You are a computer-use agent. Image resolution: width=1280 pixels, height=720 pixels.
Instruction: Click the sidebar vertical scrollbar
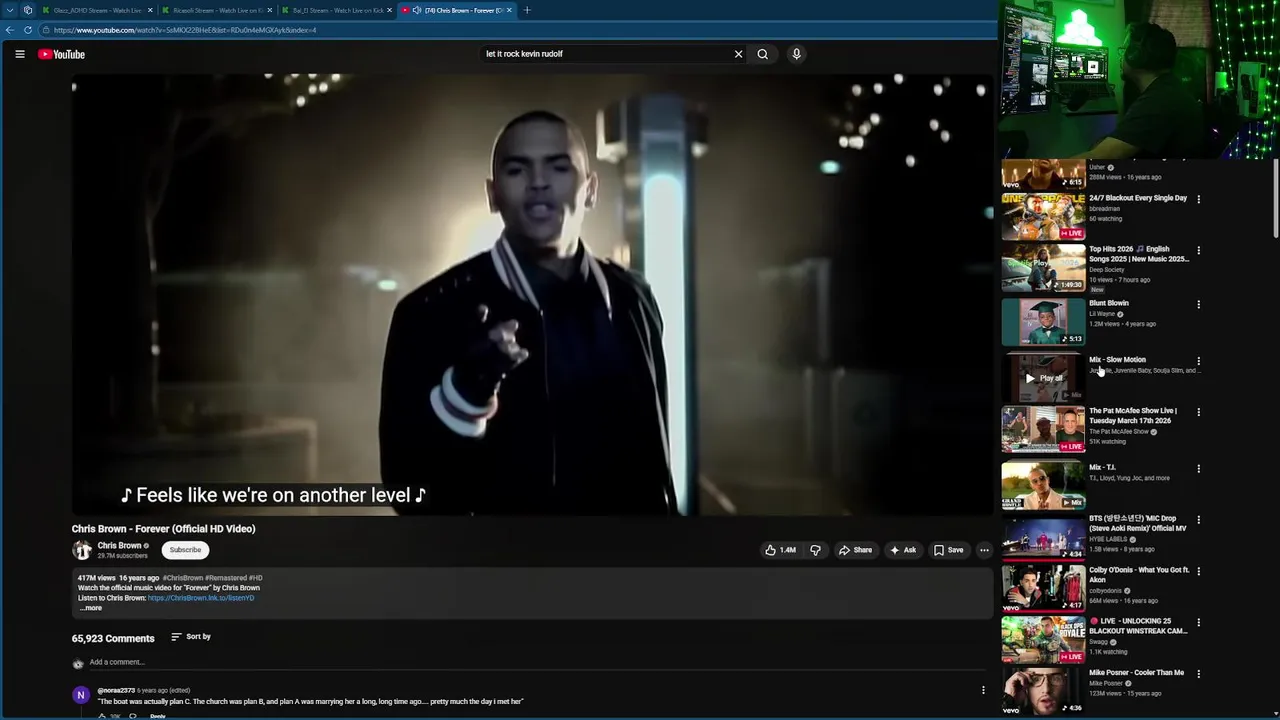point(1276,200)
